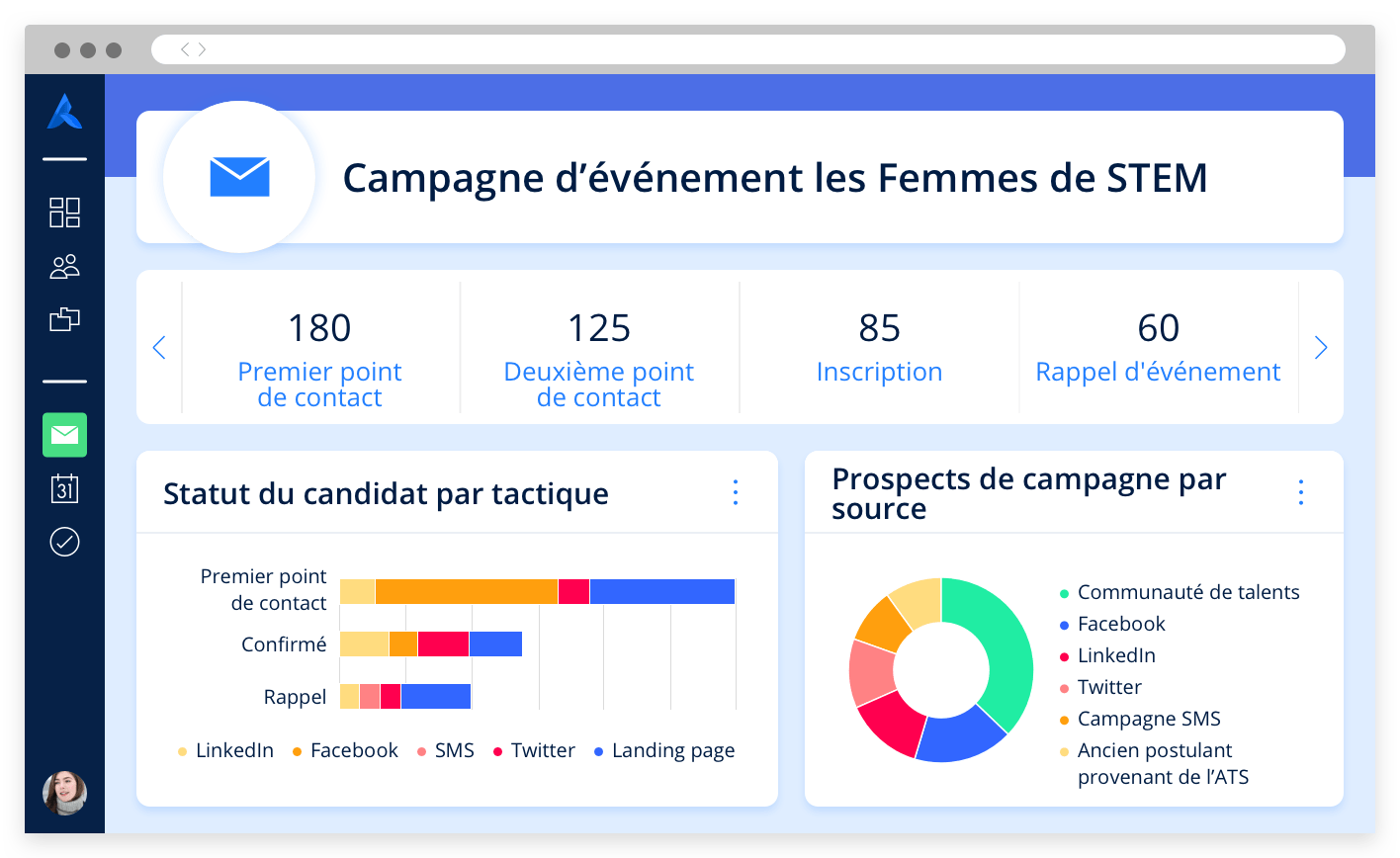Open options menu for 'Statut du candidat par tactique'
1400x858 pixels.
tap(736, 492)
